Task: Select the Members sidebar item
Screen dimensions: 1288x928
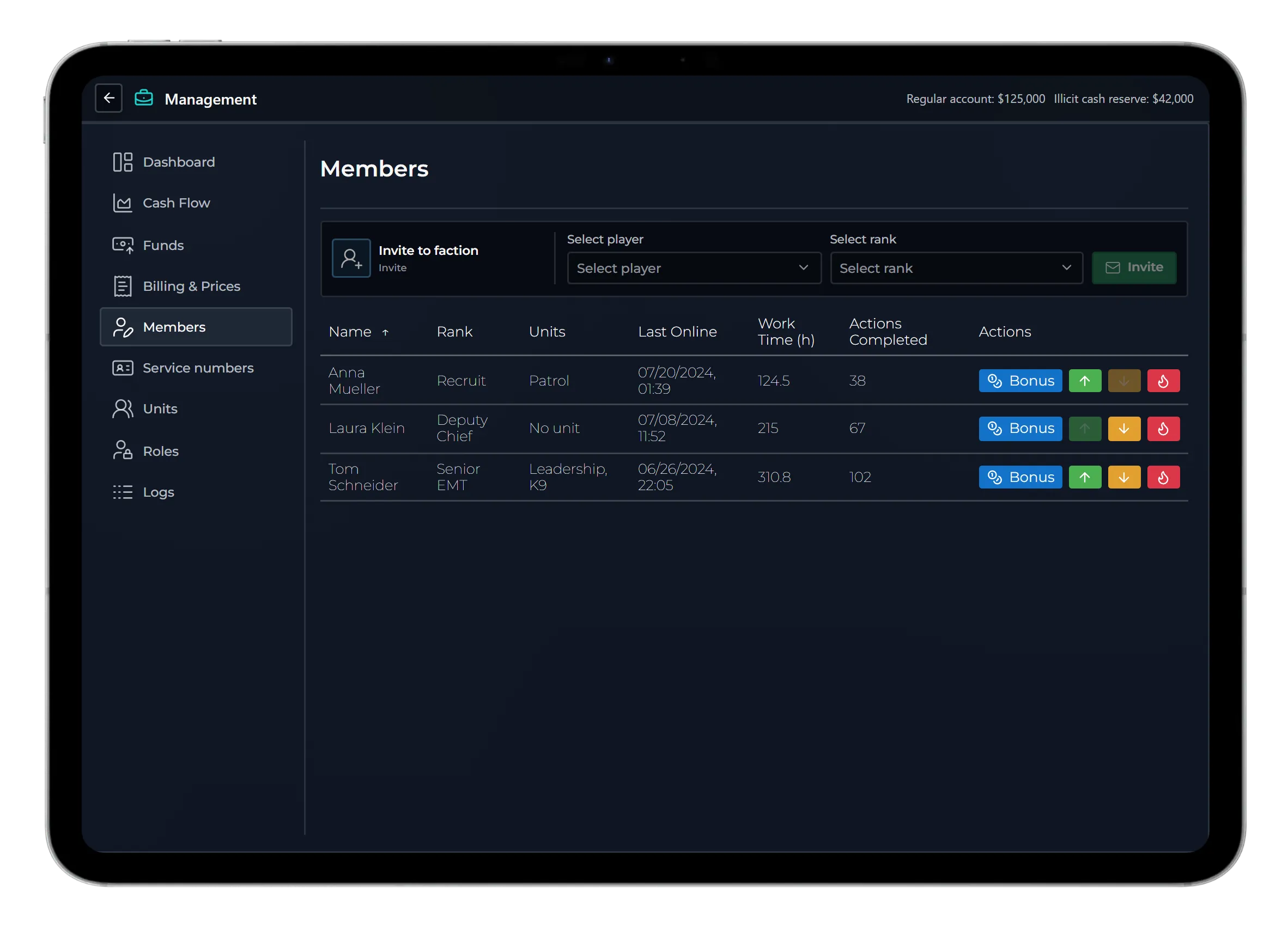Action: (196, 327)
